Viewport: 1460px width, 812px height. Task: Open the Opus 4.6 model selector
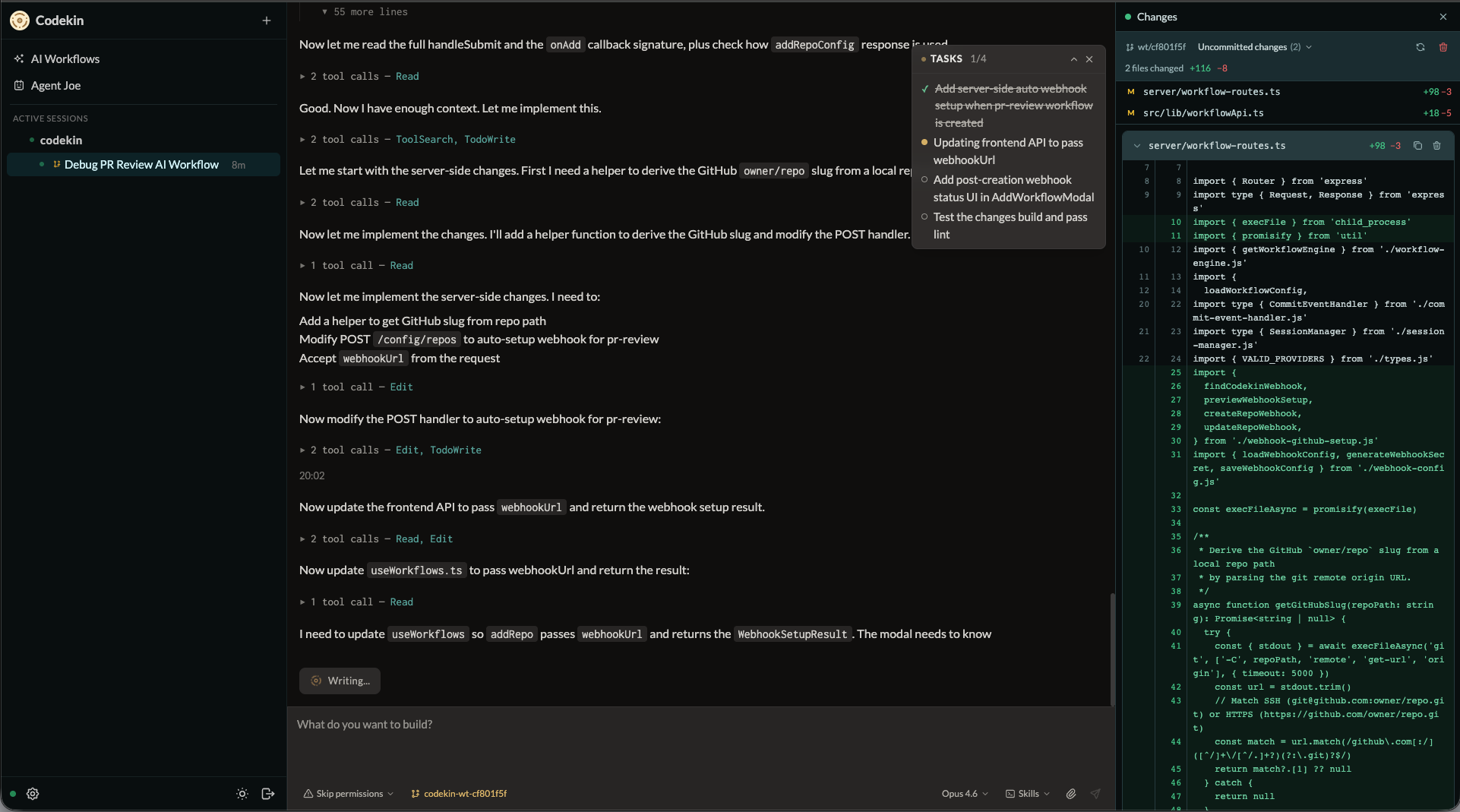963,794
